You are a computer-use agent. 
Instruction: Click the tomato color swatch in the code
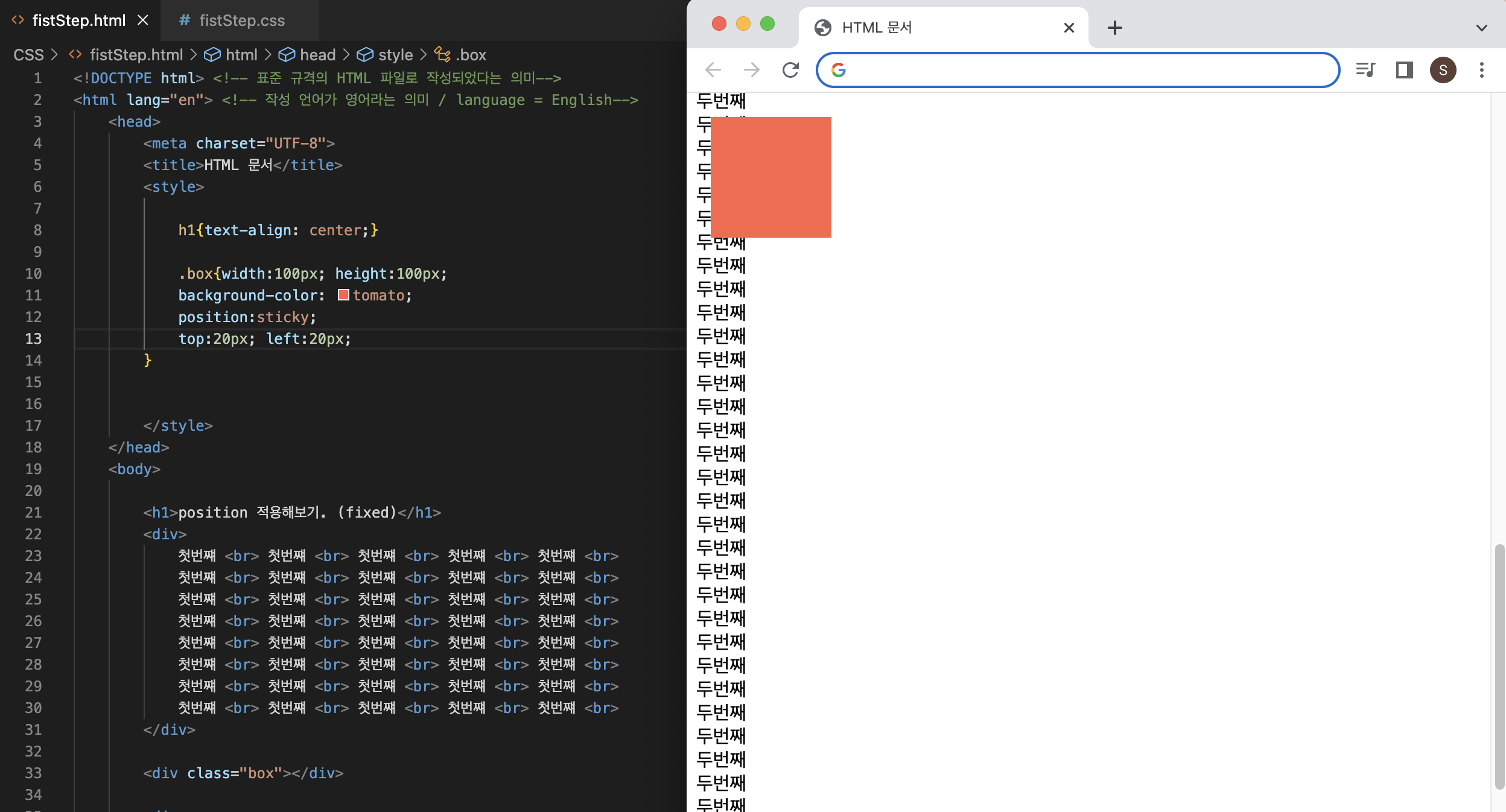[343, 295]
